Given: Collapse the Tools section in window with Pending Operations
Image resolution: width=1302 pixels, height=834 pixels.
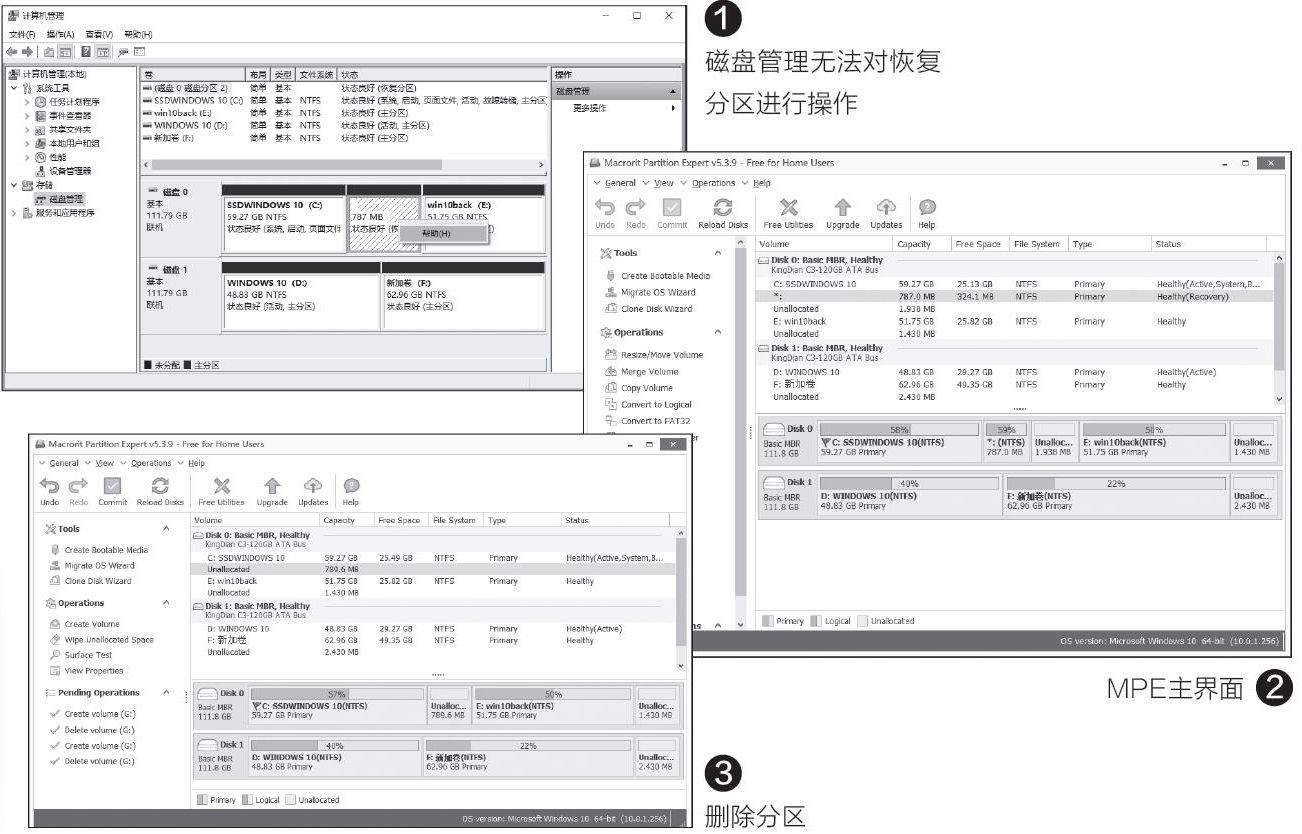Looking at the screenshot, I should (x=166, y=529).
